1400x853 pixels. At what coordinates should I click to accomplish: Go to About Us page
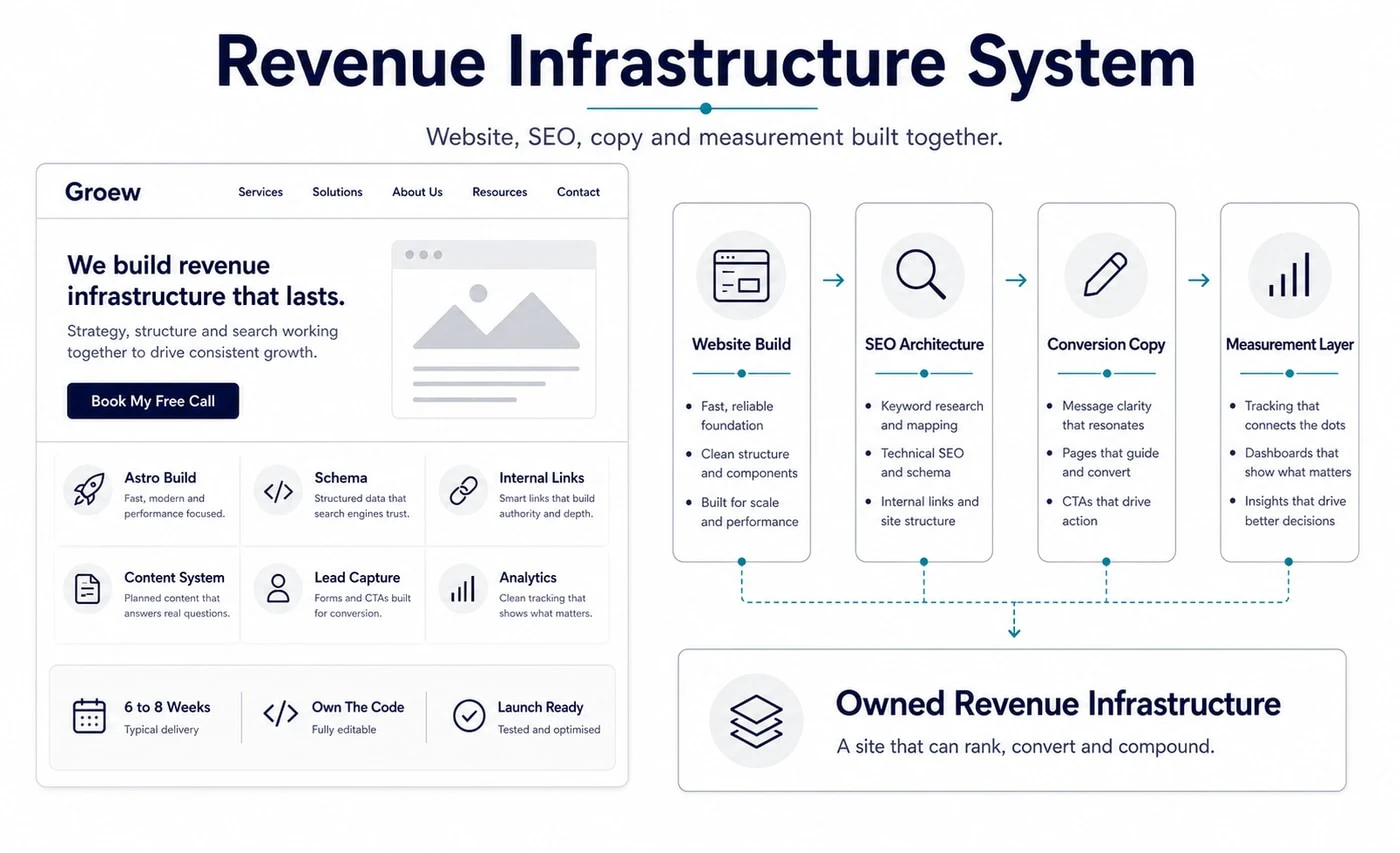417,192
